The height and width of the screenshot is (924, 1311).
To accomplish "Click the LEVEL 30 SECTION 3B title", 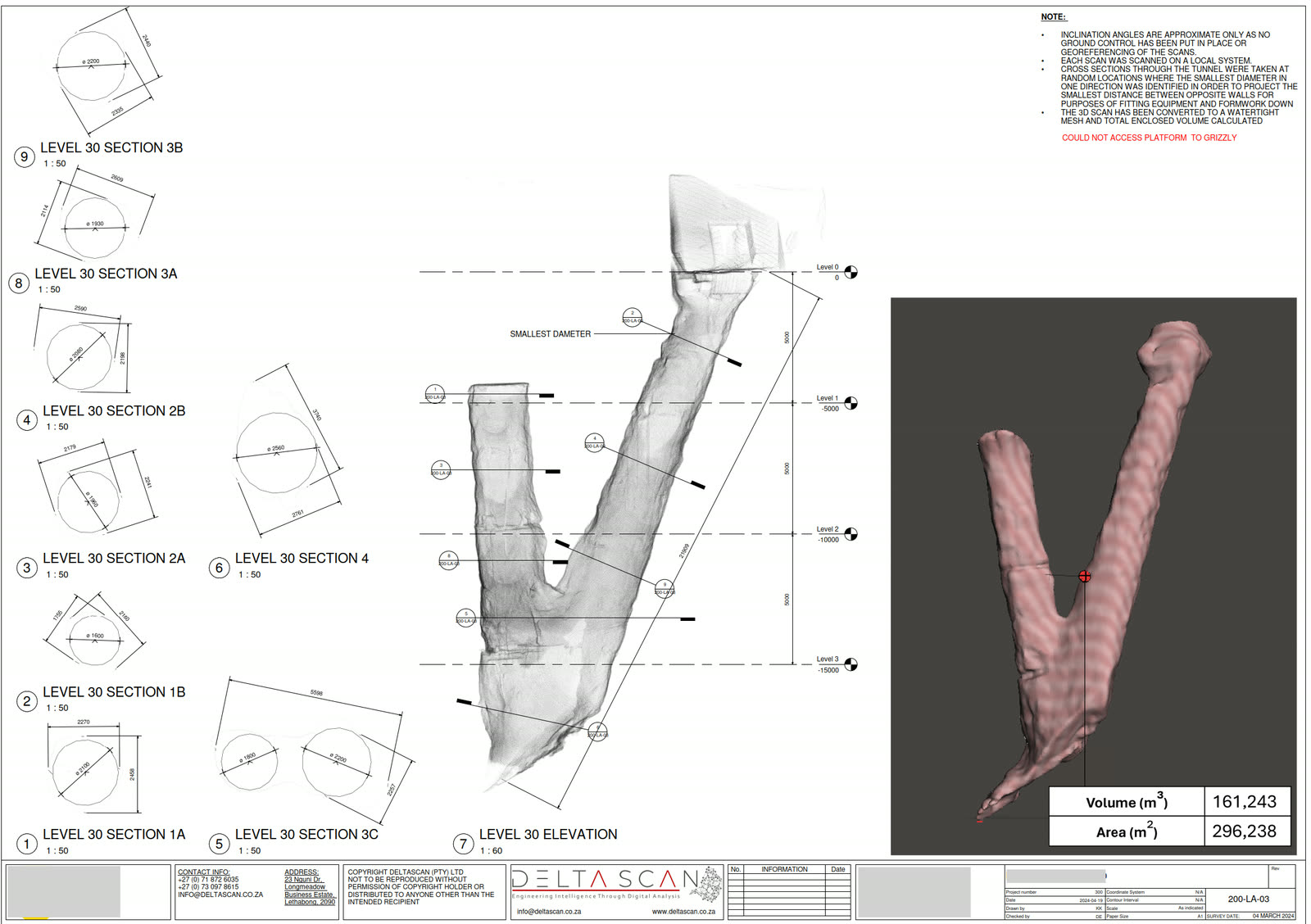I will (x=111, y=148).
